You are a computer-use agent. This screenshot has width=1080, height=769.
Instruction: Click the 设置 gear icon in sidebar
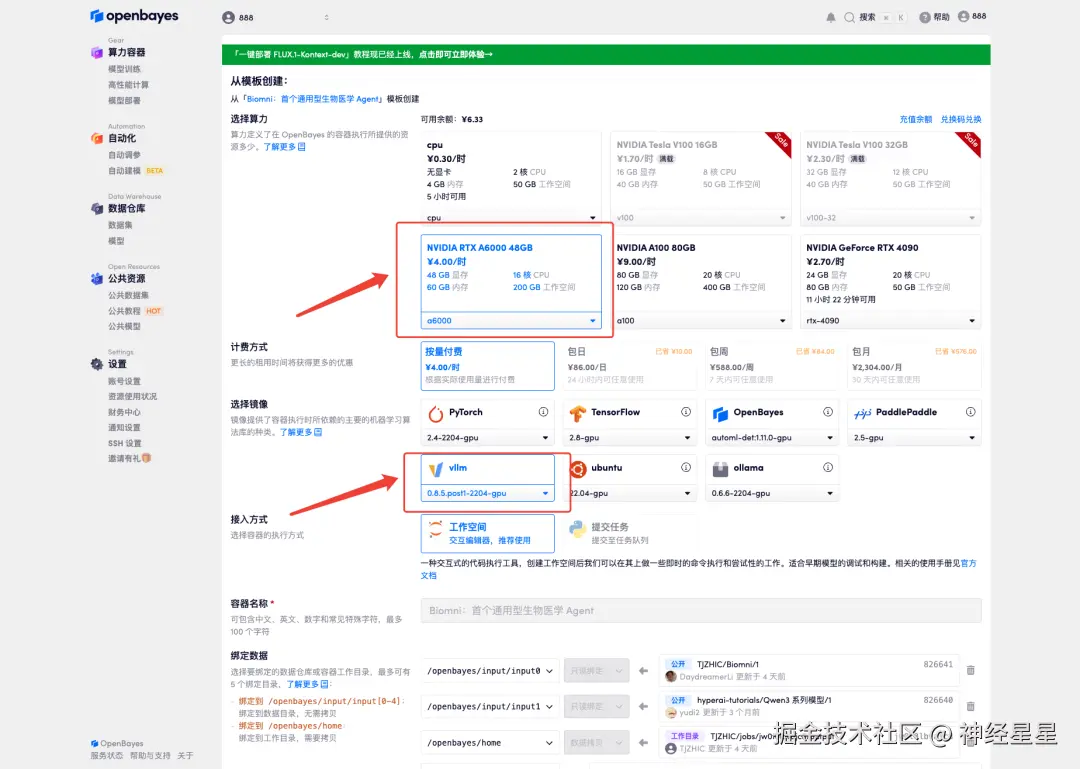coord(96,364)
